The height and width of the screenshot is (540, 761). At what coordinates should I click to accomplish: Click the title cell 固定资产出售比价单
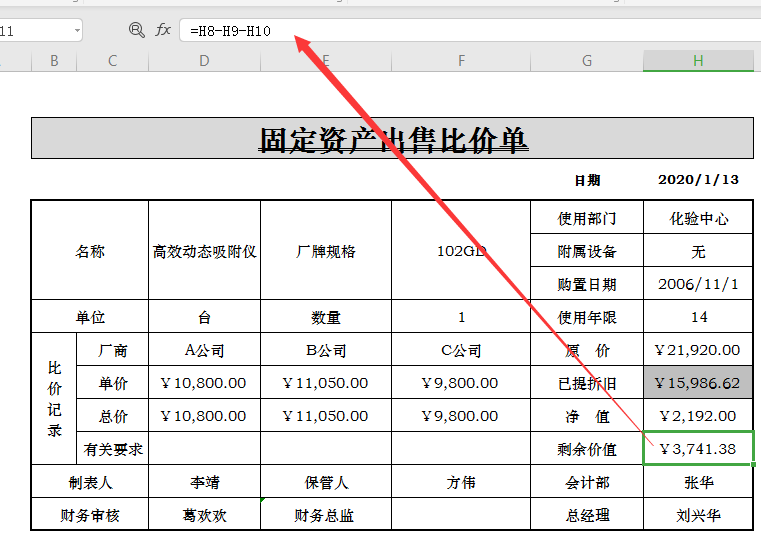392,138
